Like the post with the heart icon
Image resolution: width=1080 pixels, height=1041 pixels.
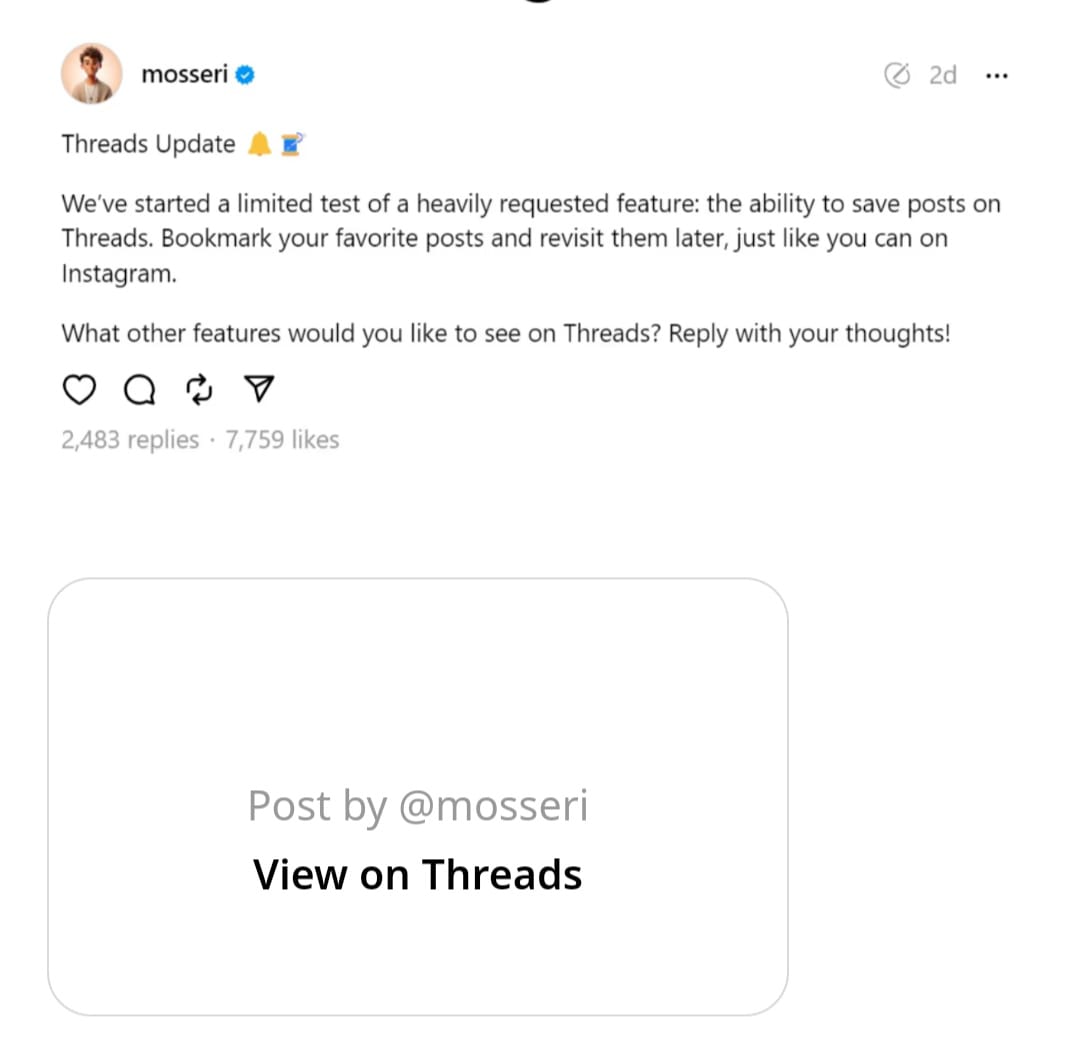[79, 390]
